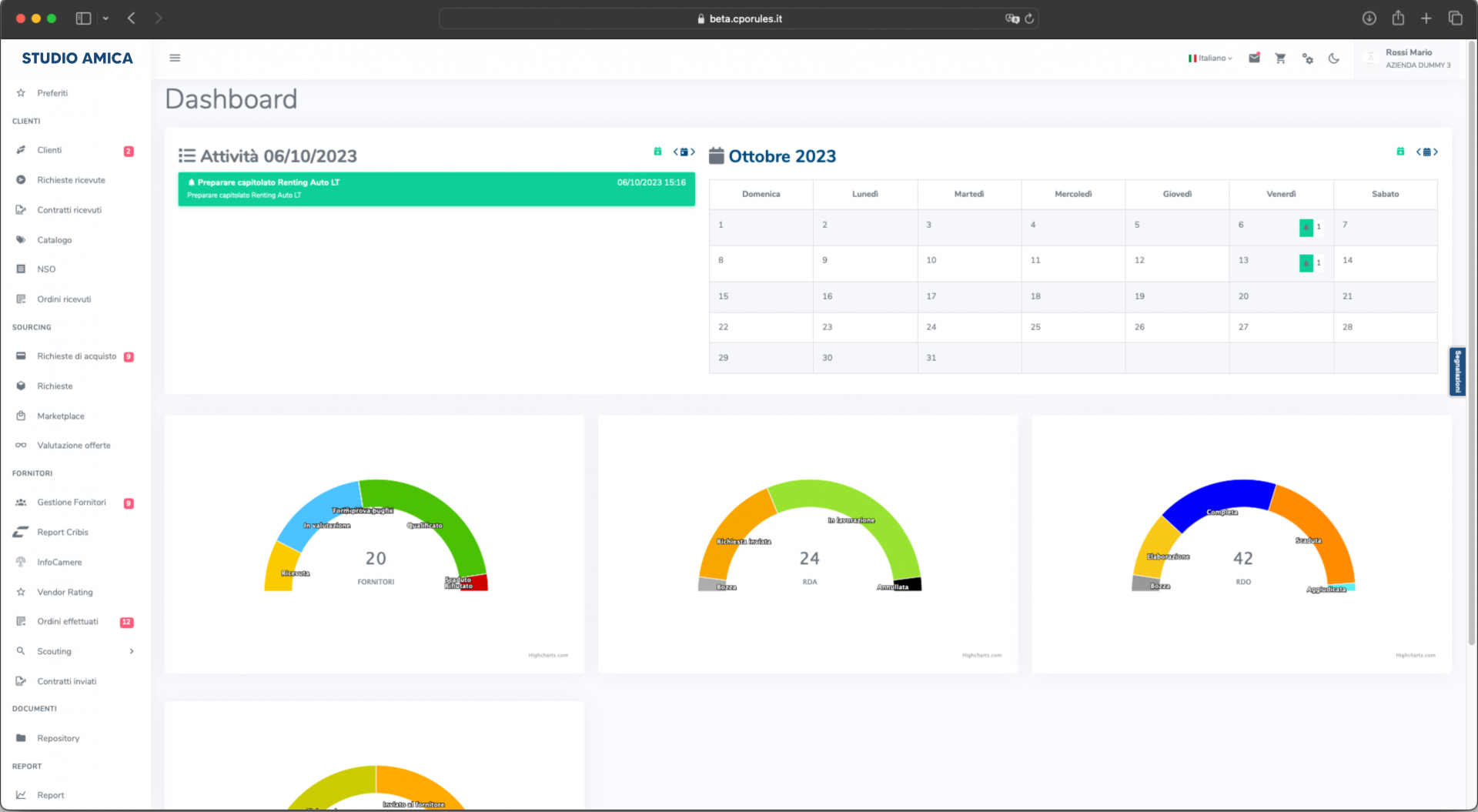Toggle the Safari sidebar button
Screen dimensions: 1478x812
pyautogui.click(x=83, y=18)
